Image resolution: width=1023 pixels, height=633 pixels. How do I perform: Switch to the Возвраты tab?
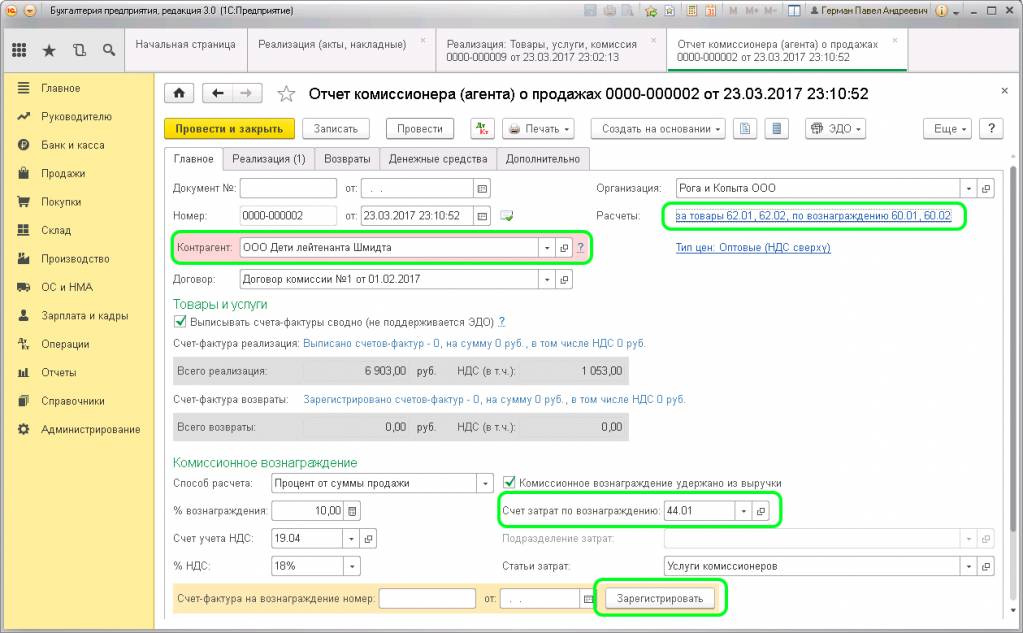(x=347, y=159)
